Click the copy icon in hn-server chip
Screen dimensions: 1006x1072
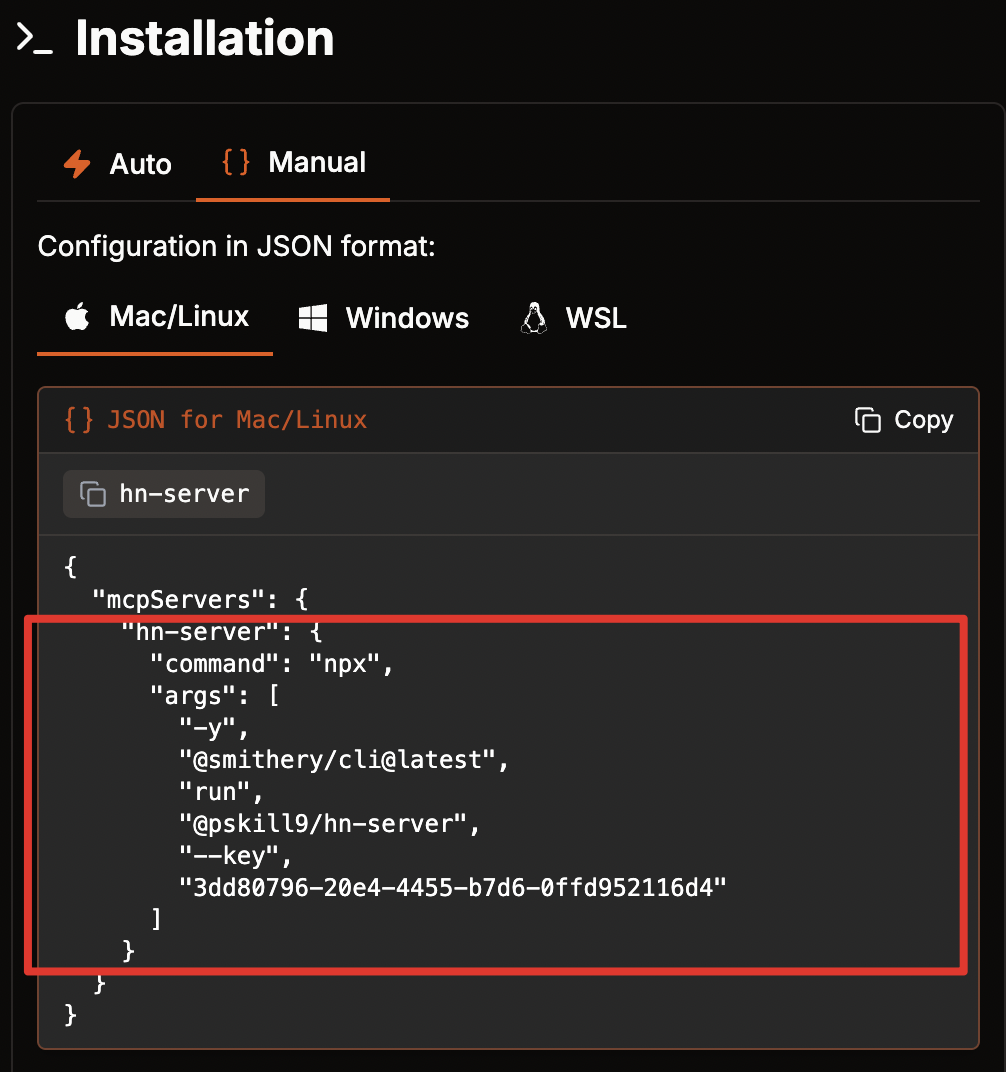tap(93, 494)
